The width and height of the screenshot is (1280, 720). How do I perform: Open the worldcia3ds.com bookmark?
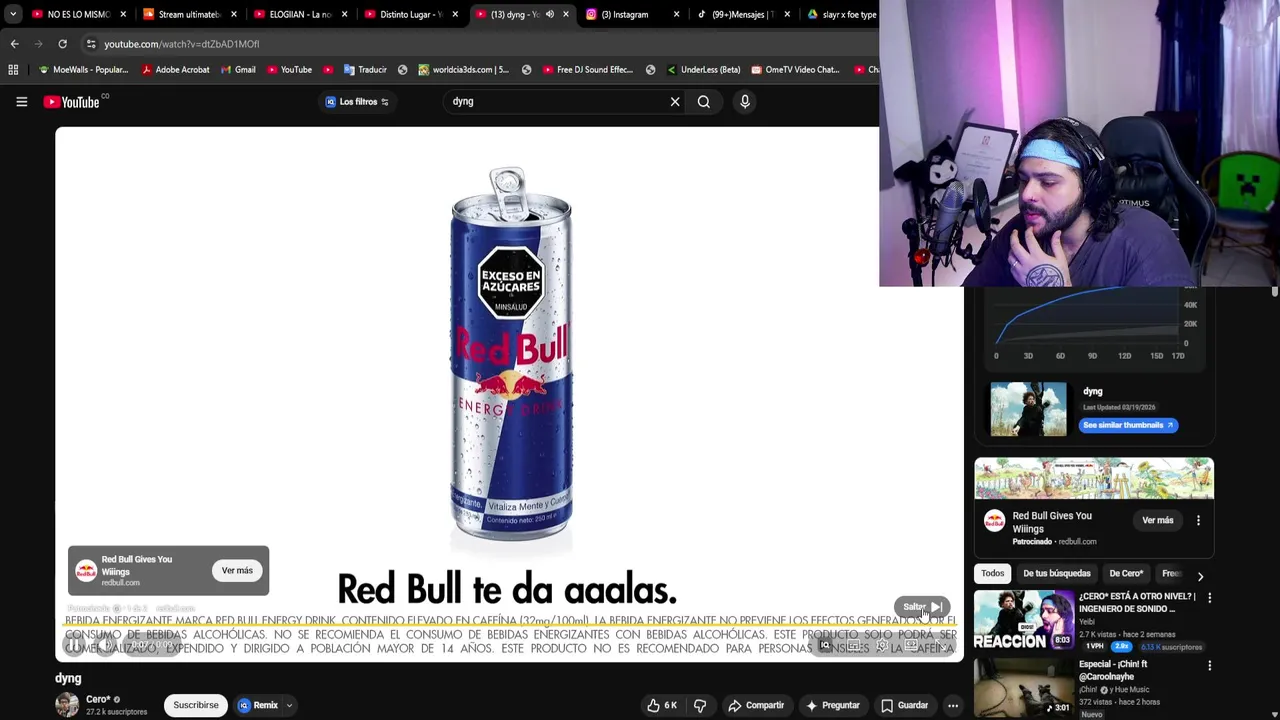pyautogui.click(x=464, y=70)
